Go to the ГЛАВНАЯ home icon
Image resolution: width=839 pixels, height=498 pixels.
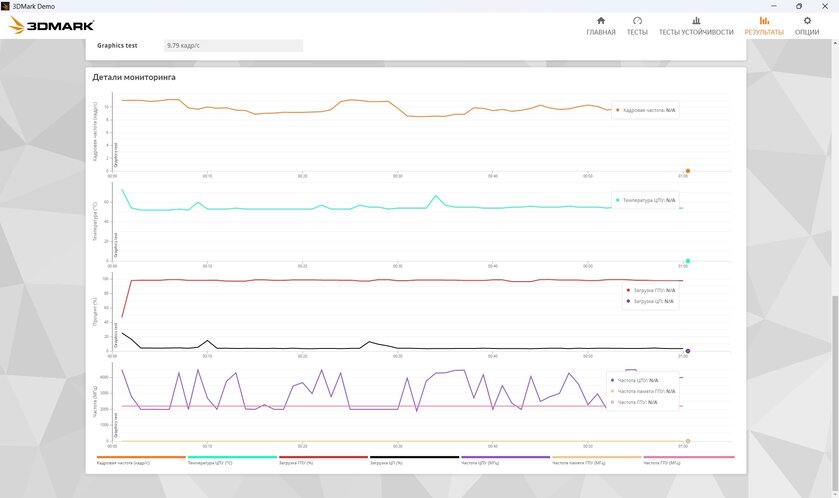click(600, 21)
